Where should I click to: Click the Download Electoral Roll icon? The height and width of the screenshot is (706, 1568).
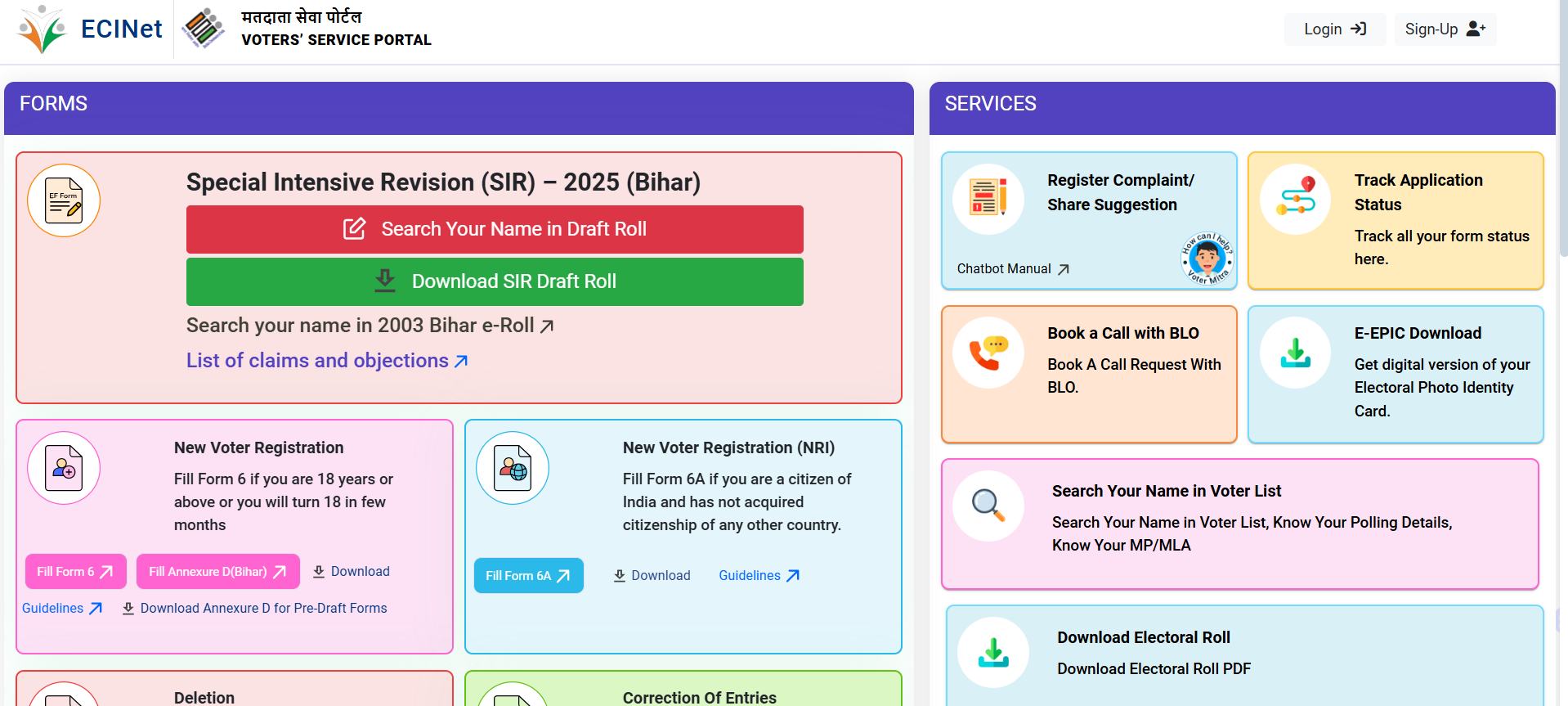(x=993, y=652)
